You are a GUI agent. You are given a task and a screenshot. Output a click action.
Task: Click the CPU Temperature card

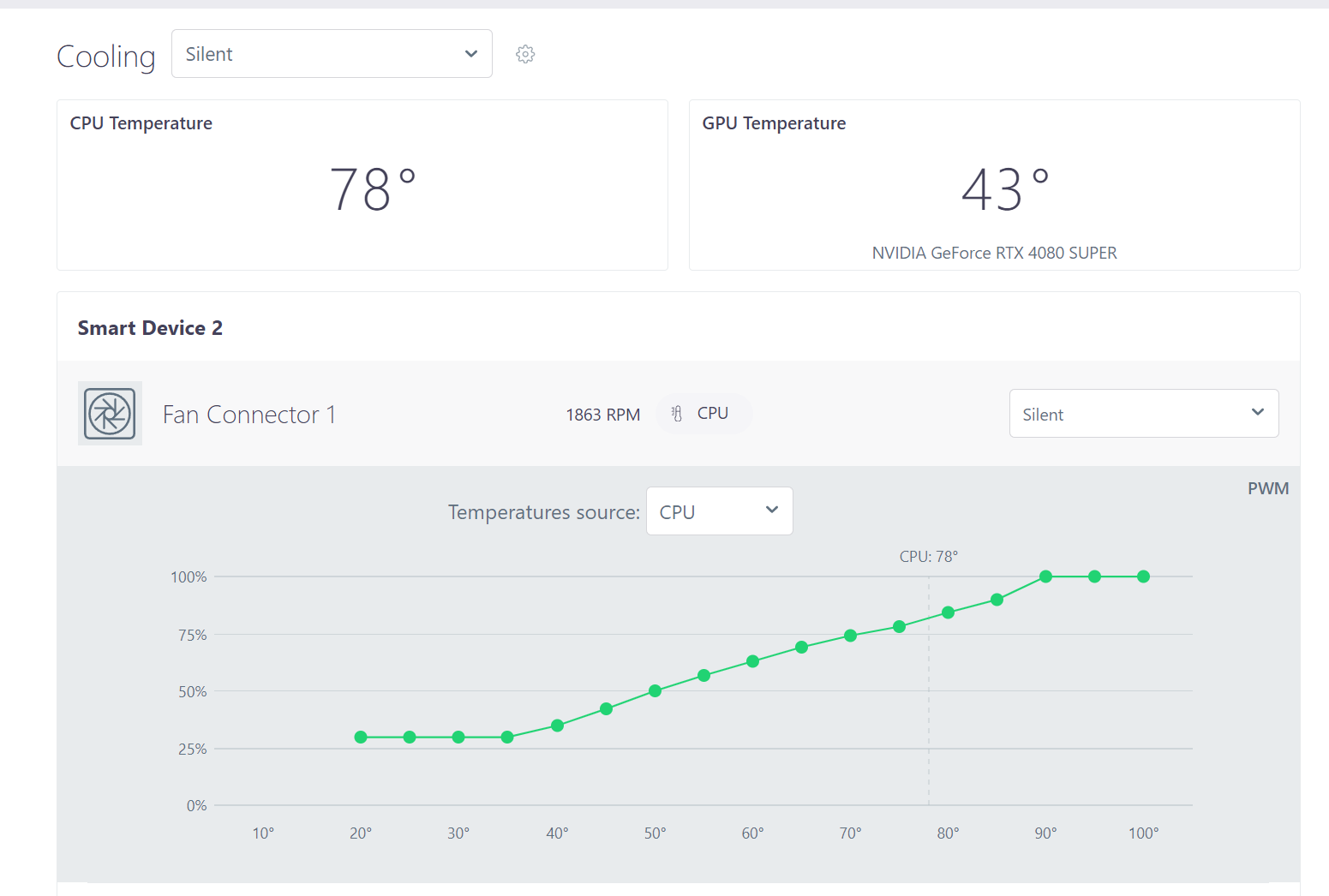[362, 185]
